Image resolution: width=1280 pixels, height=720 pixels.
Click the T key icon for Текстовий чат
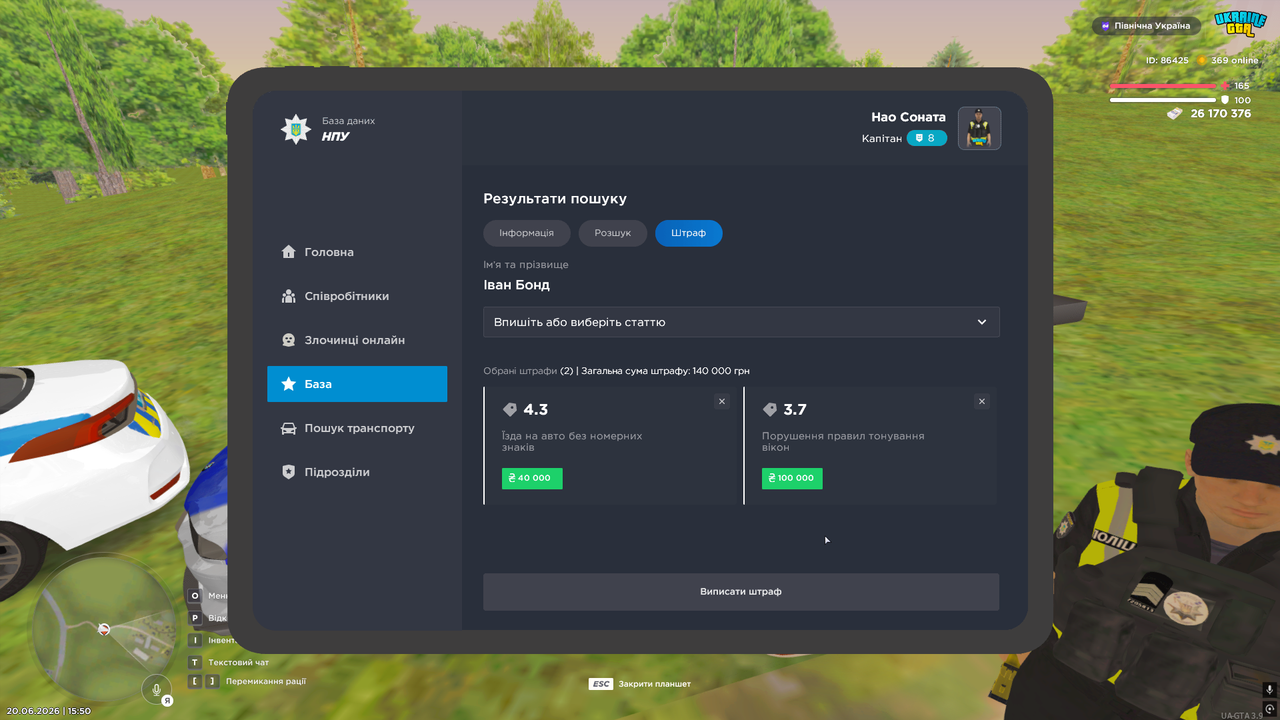[x=195, y=662]
